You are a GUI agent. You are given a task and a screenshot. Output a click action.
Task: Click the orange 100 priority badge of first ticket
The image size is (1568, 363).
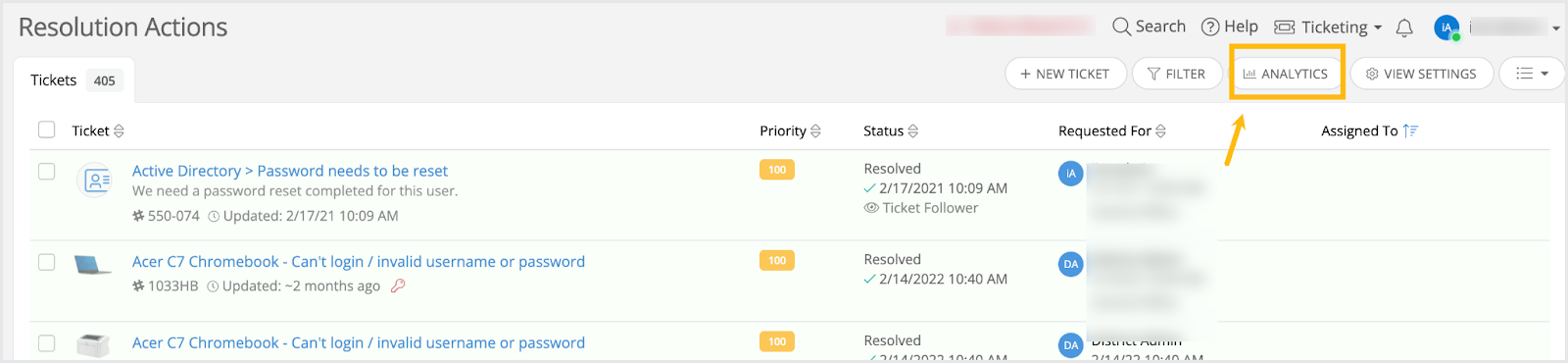pyautogui.click(x=777, y=170)
